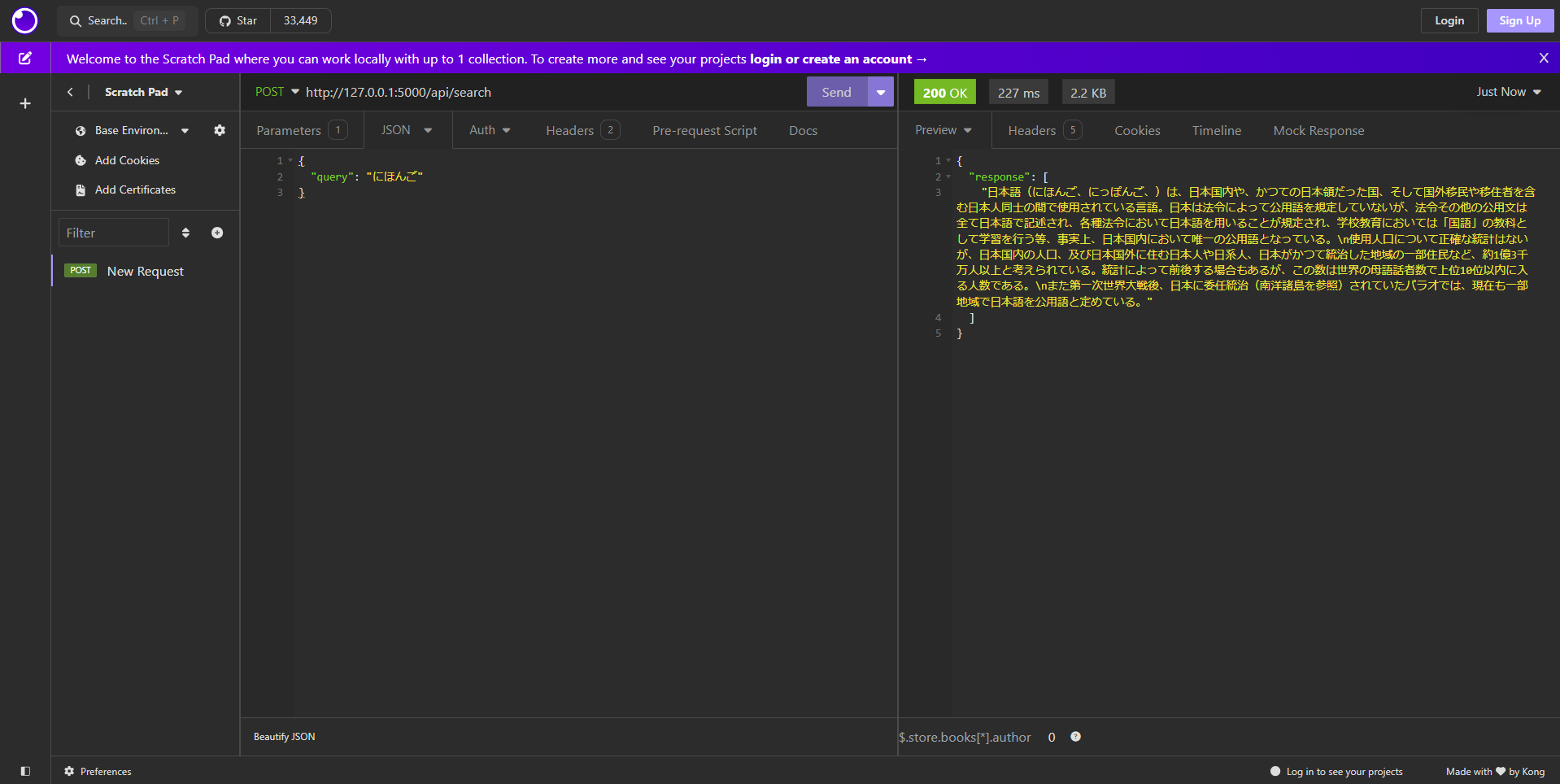1560x784 pixels.
Task: Open the scratch pad edit icon
Action: coord(25,58)
